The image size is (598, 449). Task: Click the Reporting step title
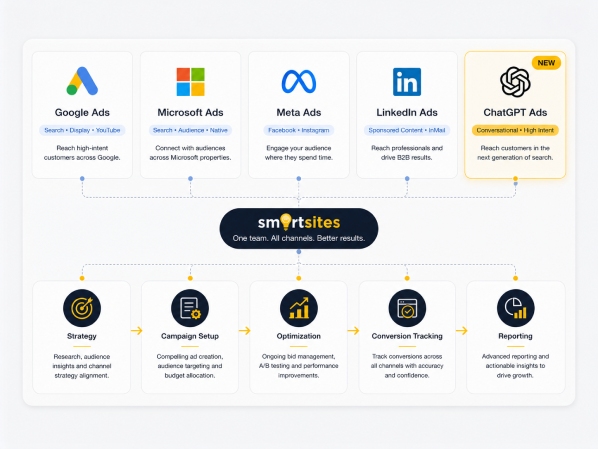coord(515,336)
